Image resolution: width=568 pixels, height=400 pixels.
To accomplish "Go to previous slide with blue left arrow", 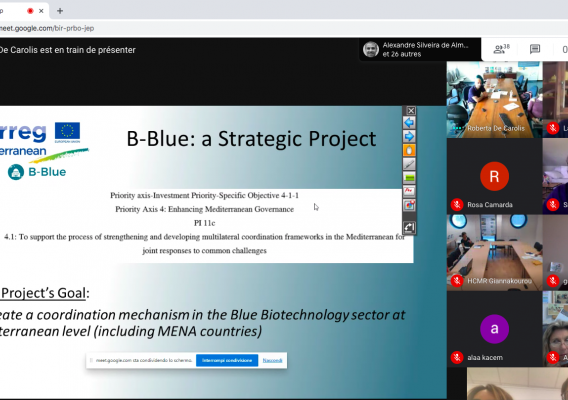I will tap(409, 122).
